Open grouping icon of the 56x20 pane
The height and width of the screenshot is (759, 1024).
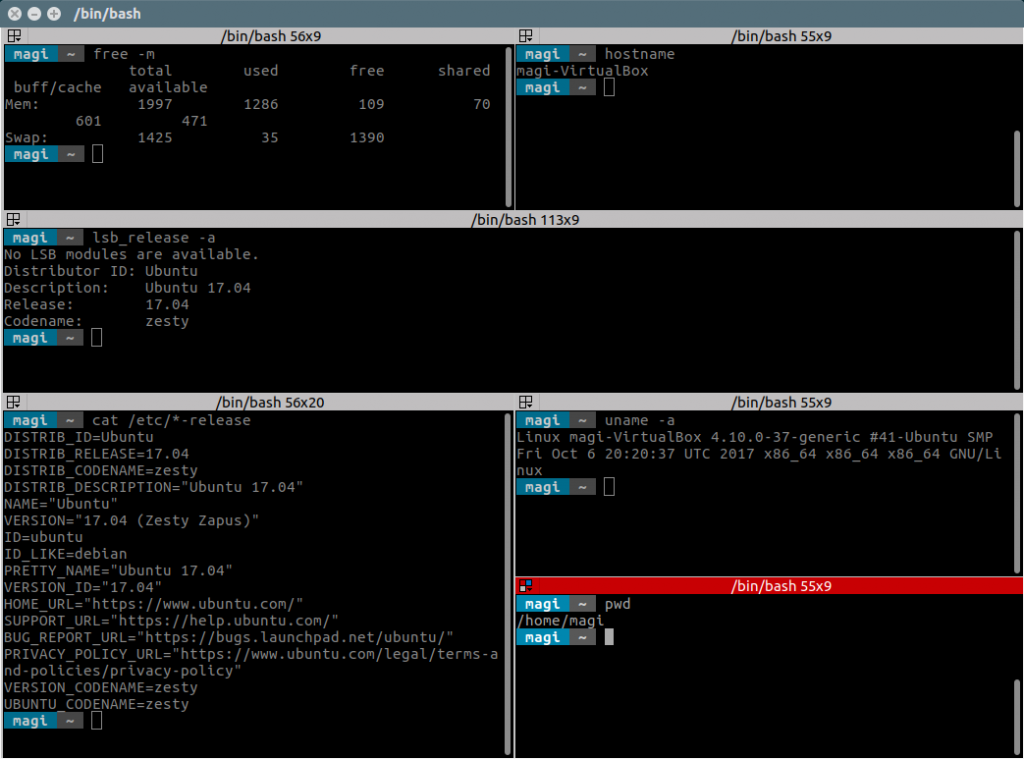point(13,402)
